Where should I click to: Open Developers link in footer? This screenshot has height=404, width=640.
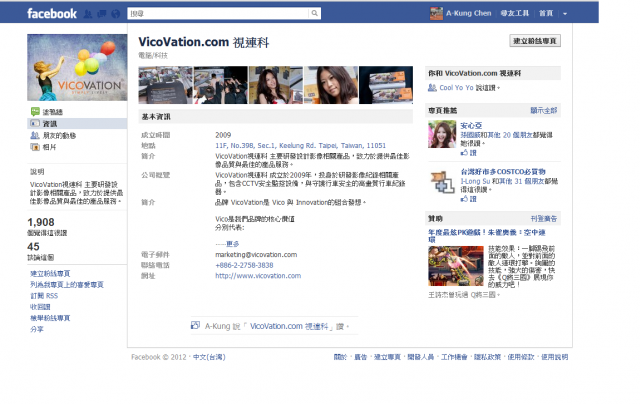coord(420,357)
